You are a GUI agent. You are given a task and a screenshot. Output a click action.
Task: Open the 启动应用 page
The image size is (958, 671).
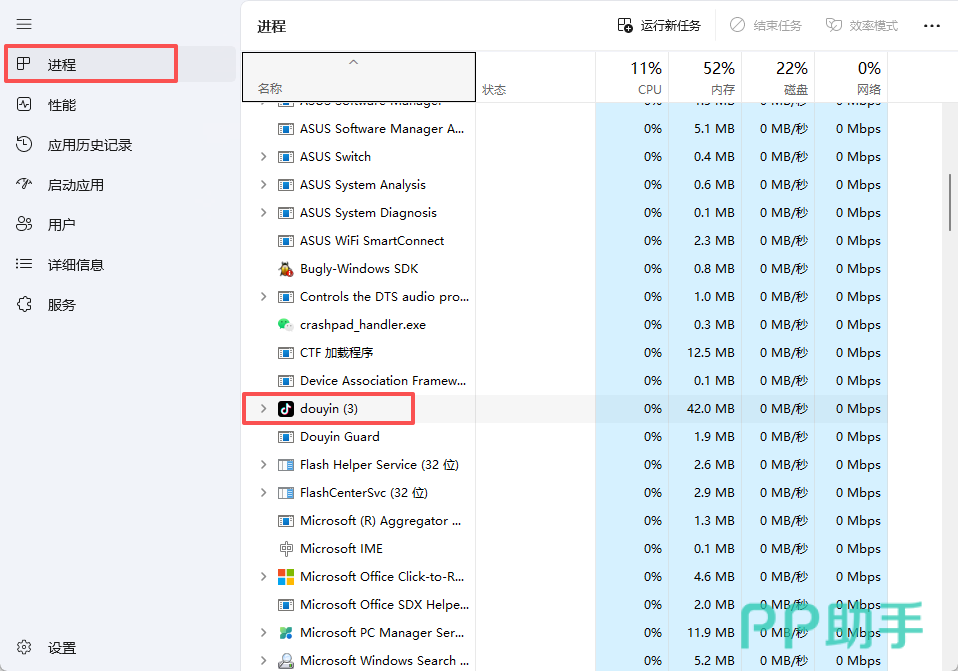tap(75, 185)
